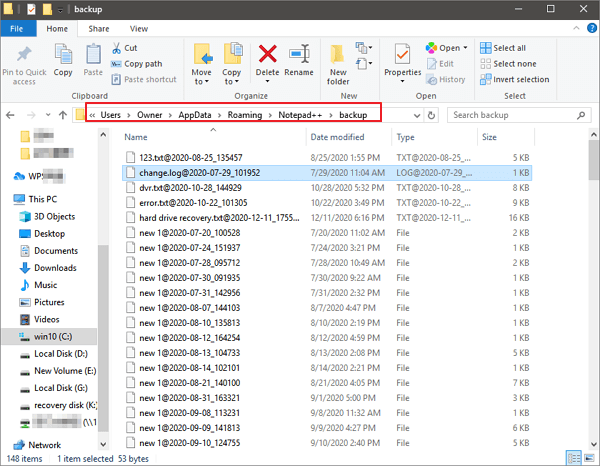Switch to the View ribbon tab
The height and width of the screenshot is (466, 600).
[x=139, y=29]
